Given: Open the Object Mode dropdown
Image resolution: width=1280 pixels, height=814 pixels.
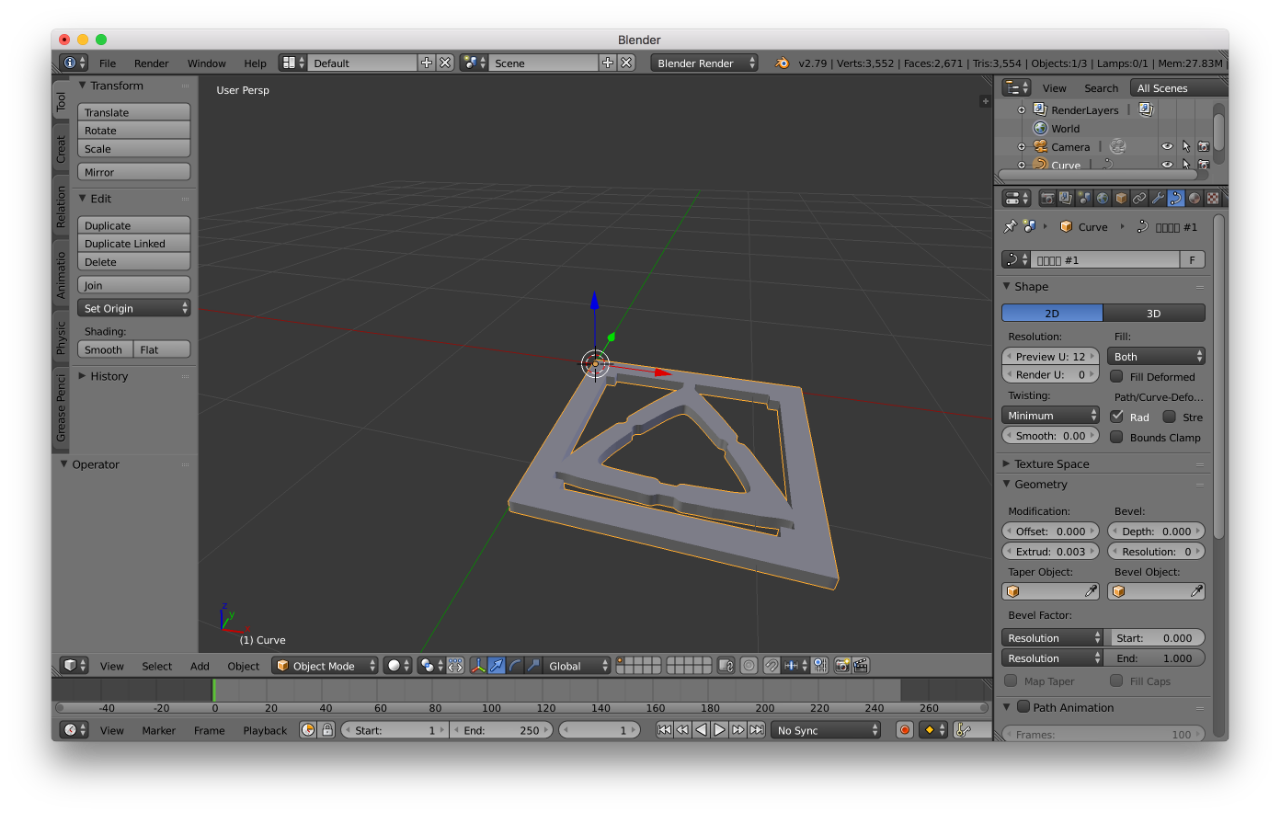Looking at the screenshot, I should [x=326, y=666].
